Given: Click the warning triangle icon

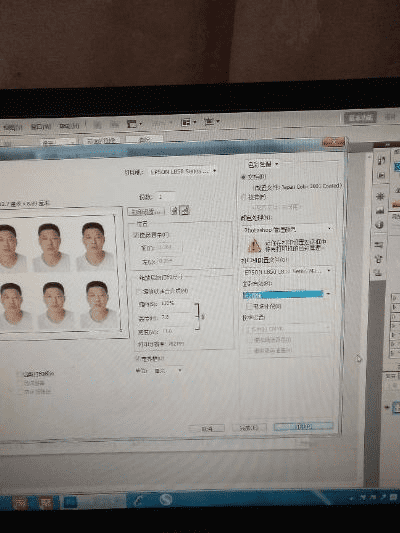Looking at the screenshot, I should pyautogui.click(x=254, y=245).
